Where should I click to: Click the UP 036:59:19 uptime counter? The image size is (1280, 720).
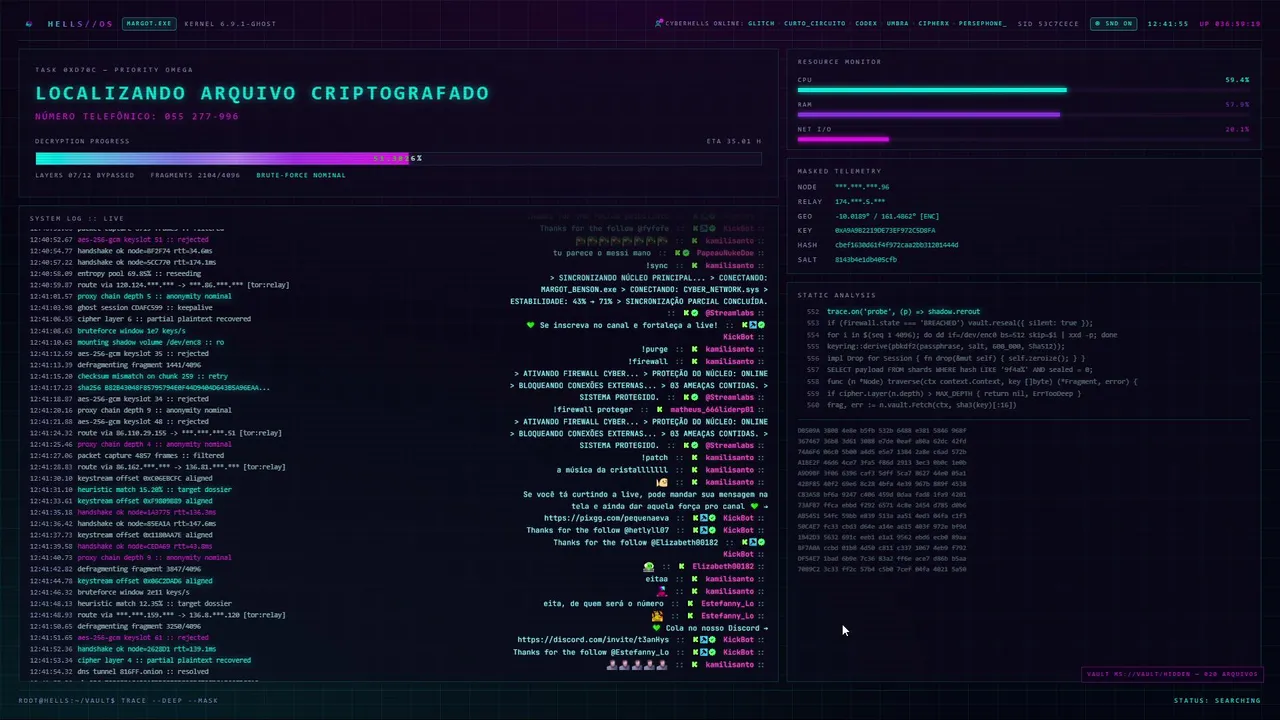click(1230, 23)
